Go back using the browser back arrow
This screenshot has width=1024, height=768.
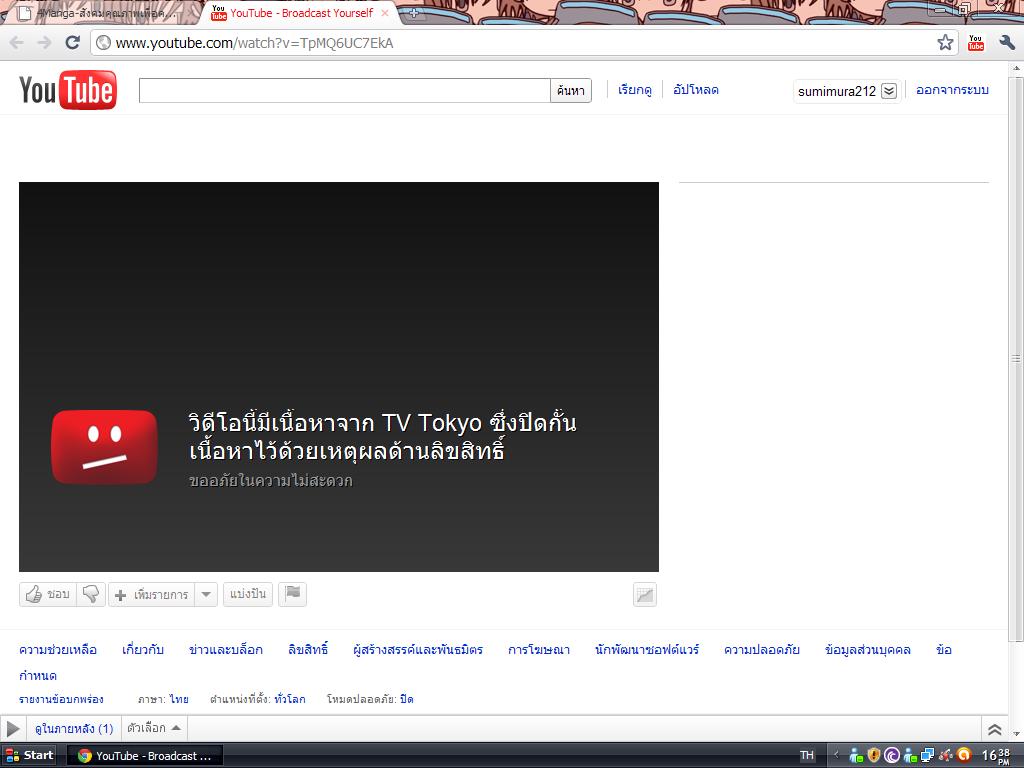coord(16,43)
